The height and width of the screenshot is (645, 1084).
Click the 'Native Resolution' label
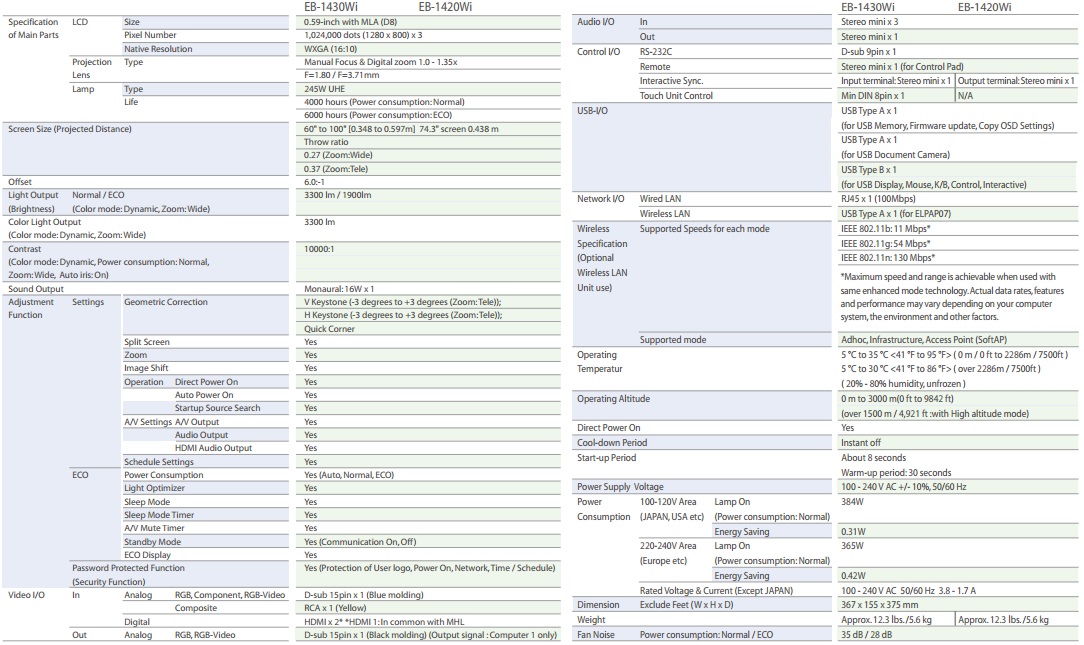point(158,49)
